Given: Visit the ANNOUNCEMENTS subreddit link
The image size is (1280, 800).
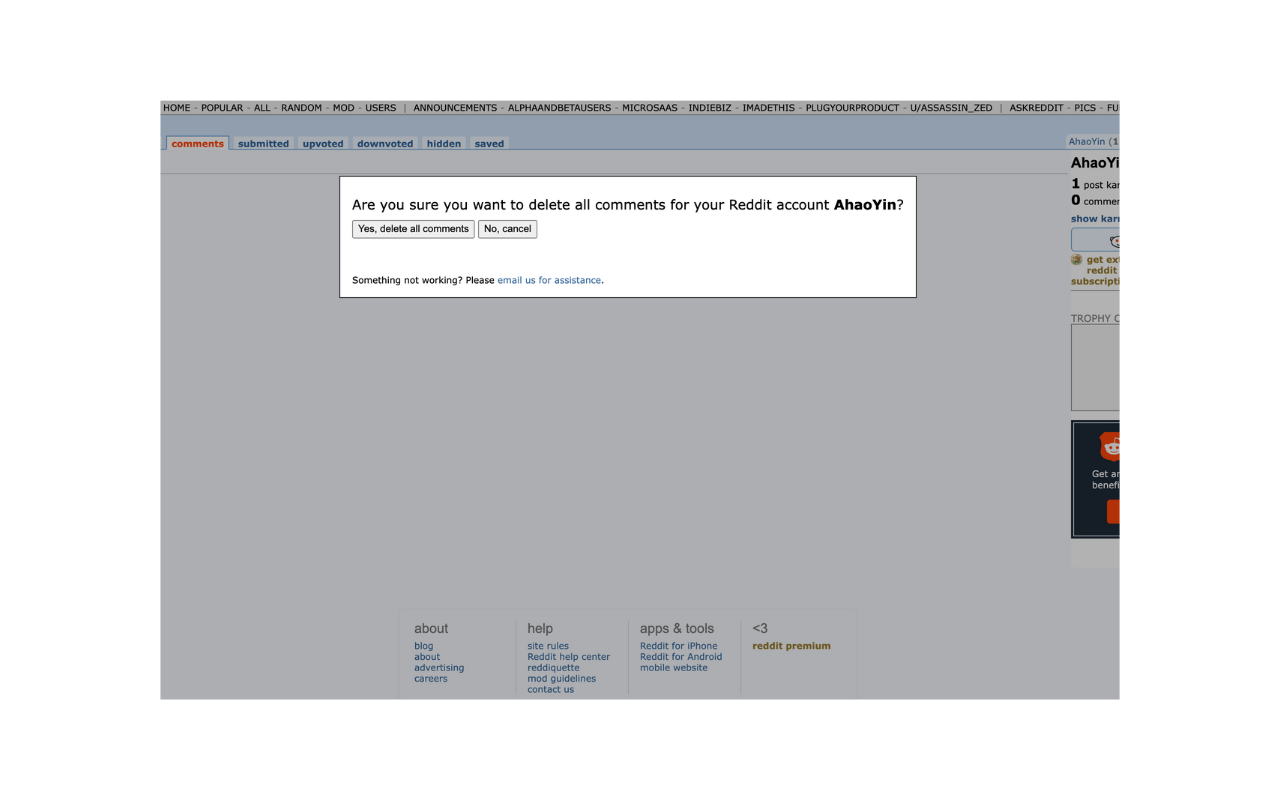Looking at the screenshot, I should point(455,108).
